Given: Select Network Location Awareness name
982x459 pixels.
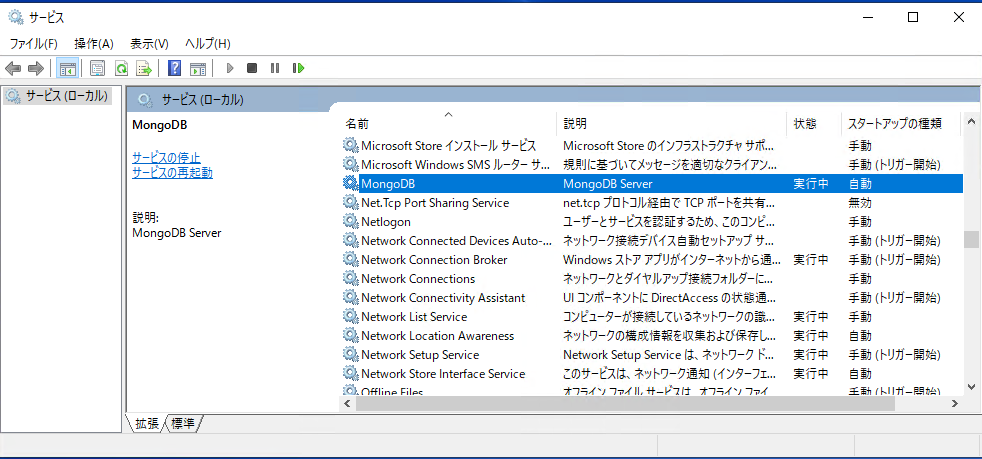Looking at the screenshot, I should click(x=438, y=336).
